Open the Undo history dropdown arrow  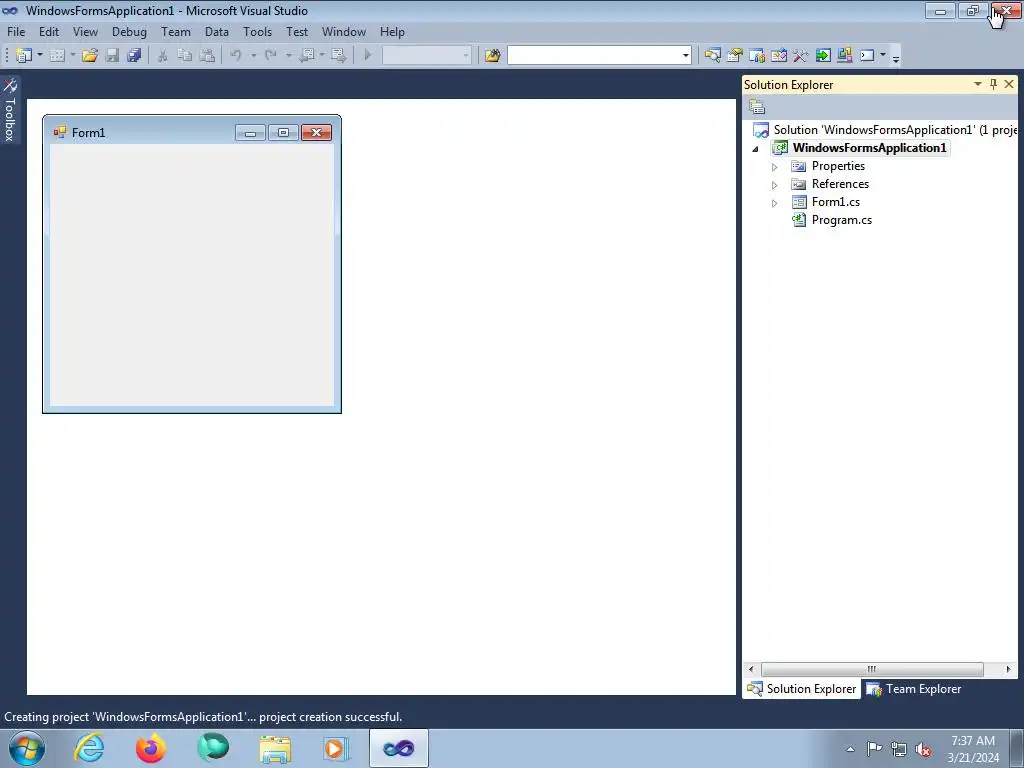[253, 56]
